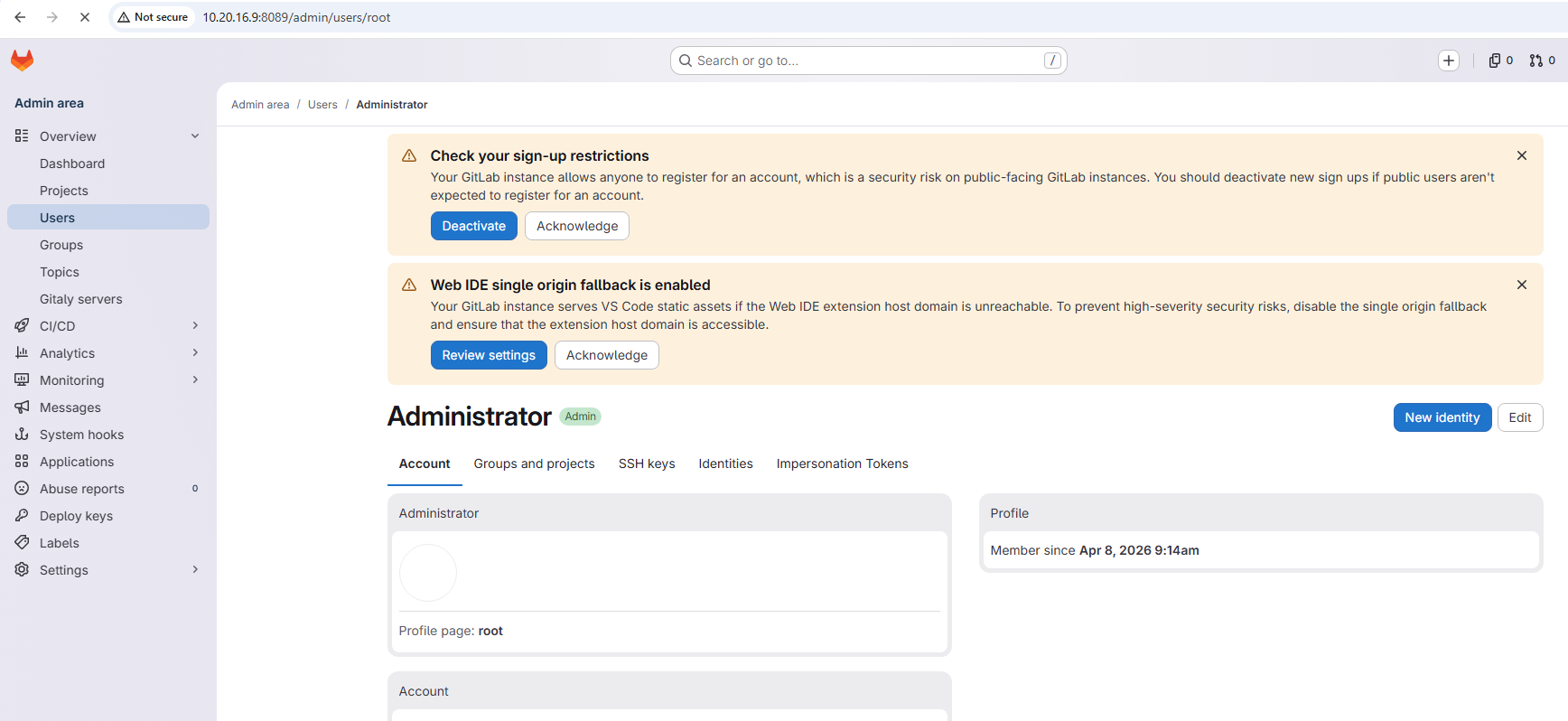Open Dashboard in the sidebar
The image size is (1568, 721).
(x=108, y=164)
